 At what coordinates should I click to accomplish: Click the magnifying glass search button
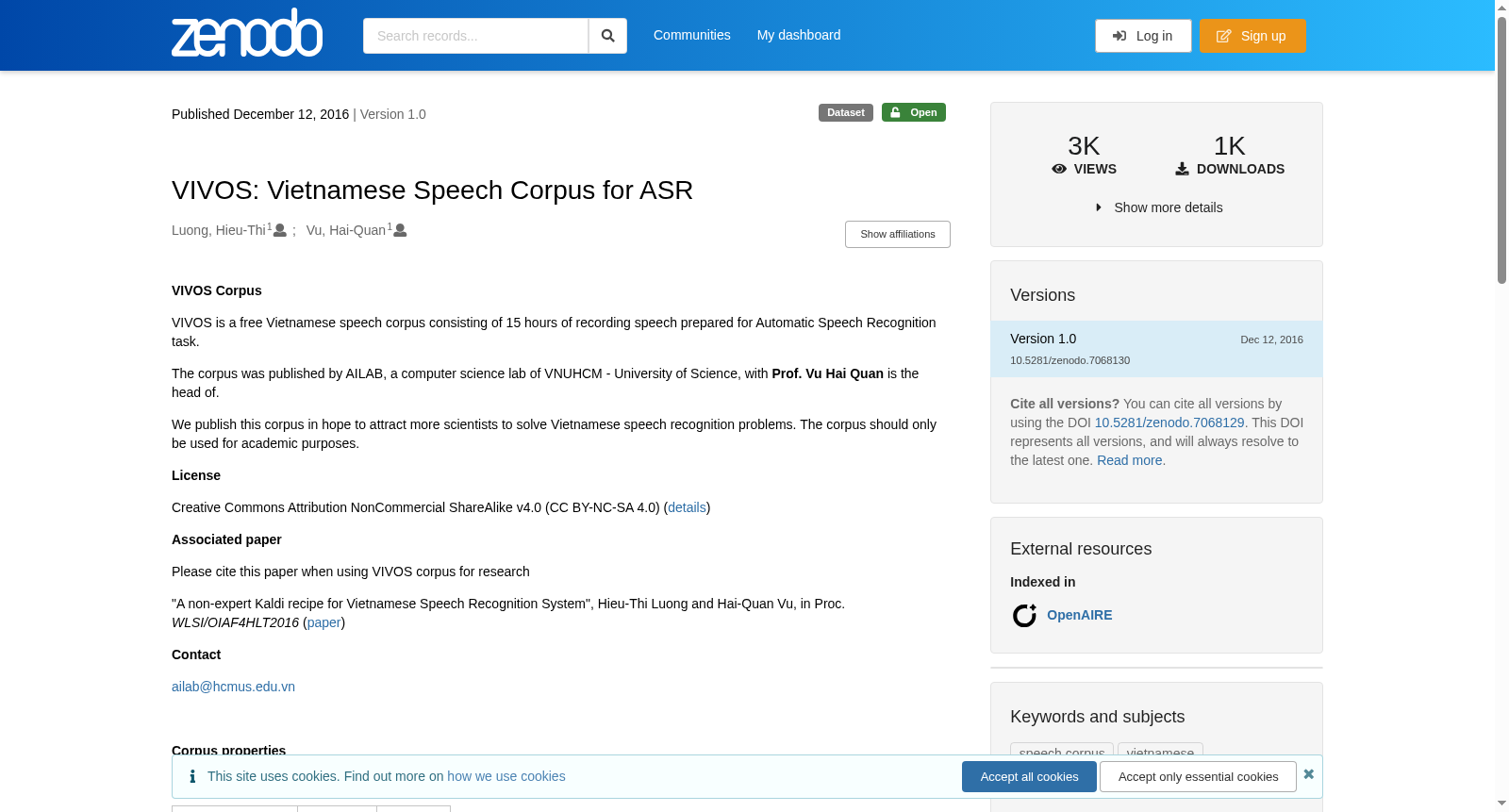pyautogui.click(x=607, y=36)
